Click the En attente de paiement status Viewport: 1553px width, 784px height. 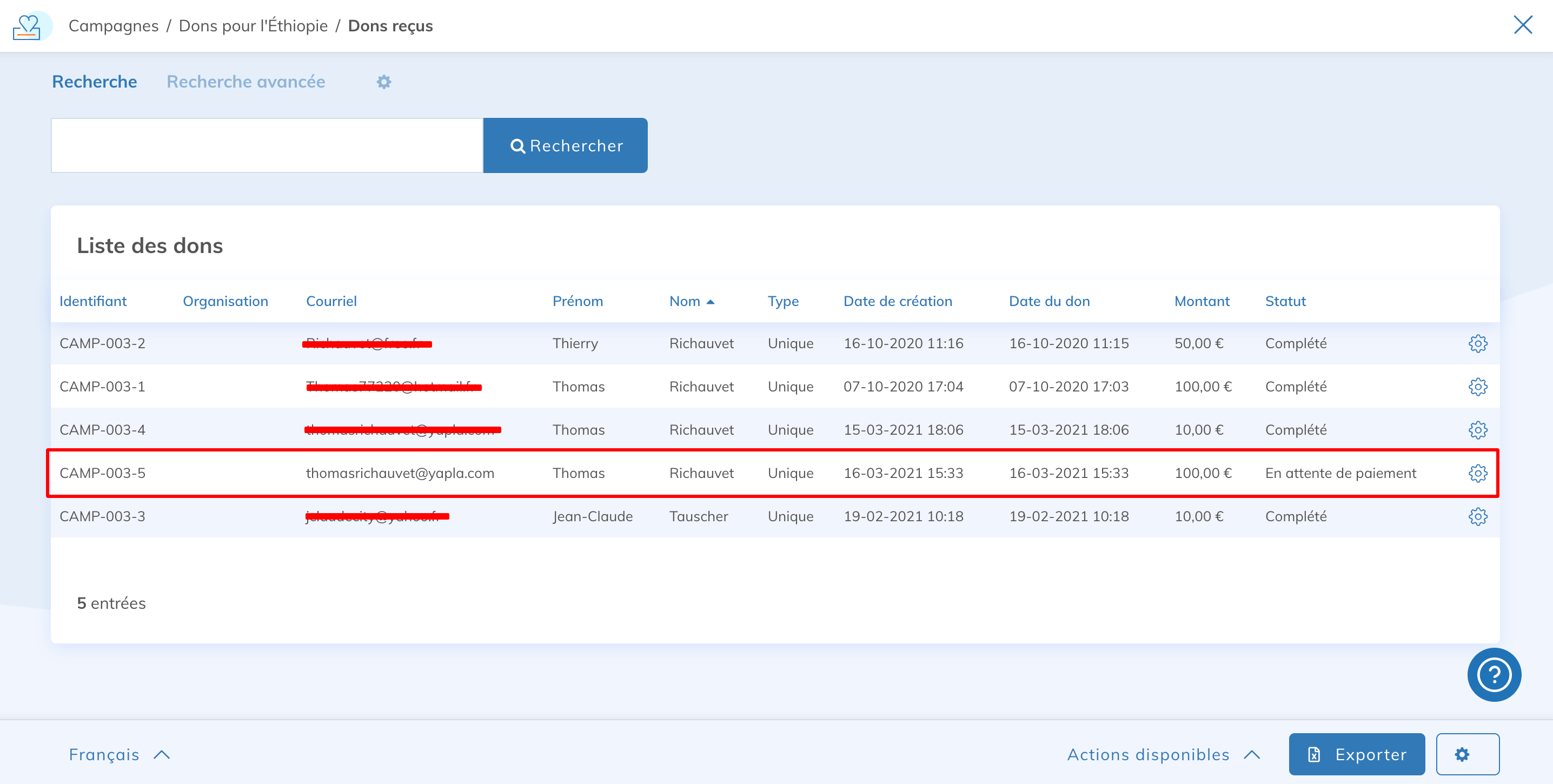pos(1340,474)
